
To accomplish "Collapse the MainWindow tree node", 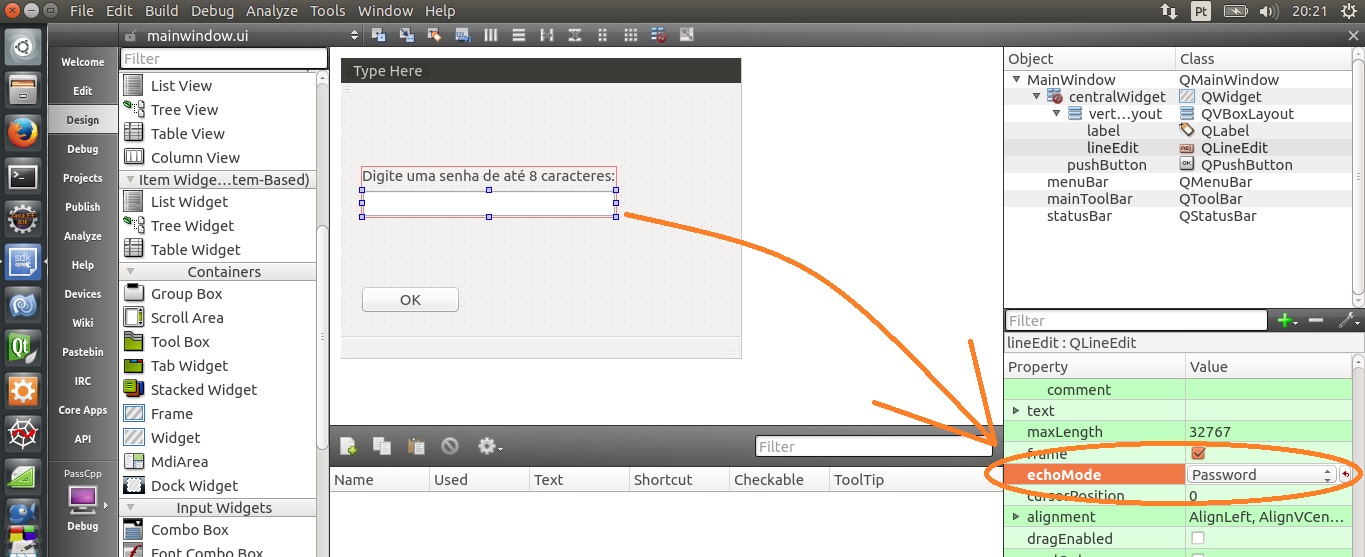I will coord(1016,80).
